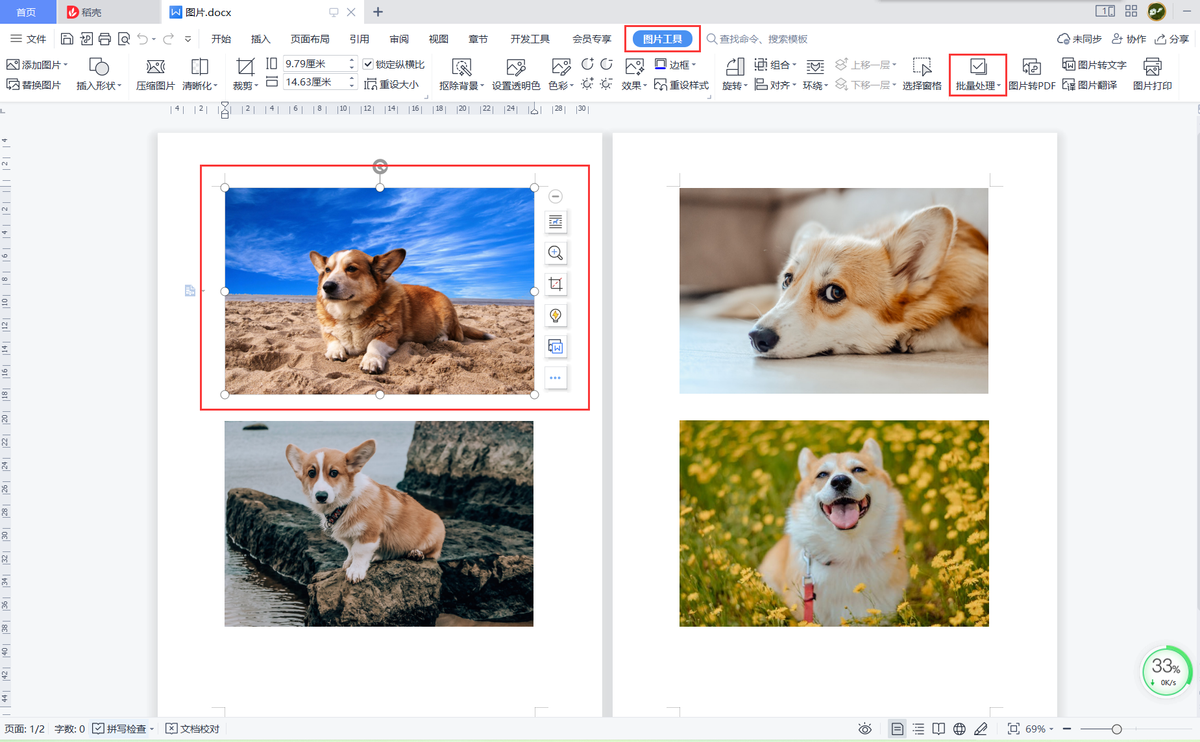Click the zoom magnifier icon beside the selected image
The height and width of the screenshot is (742, 1200).
[x=556, y=254]
